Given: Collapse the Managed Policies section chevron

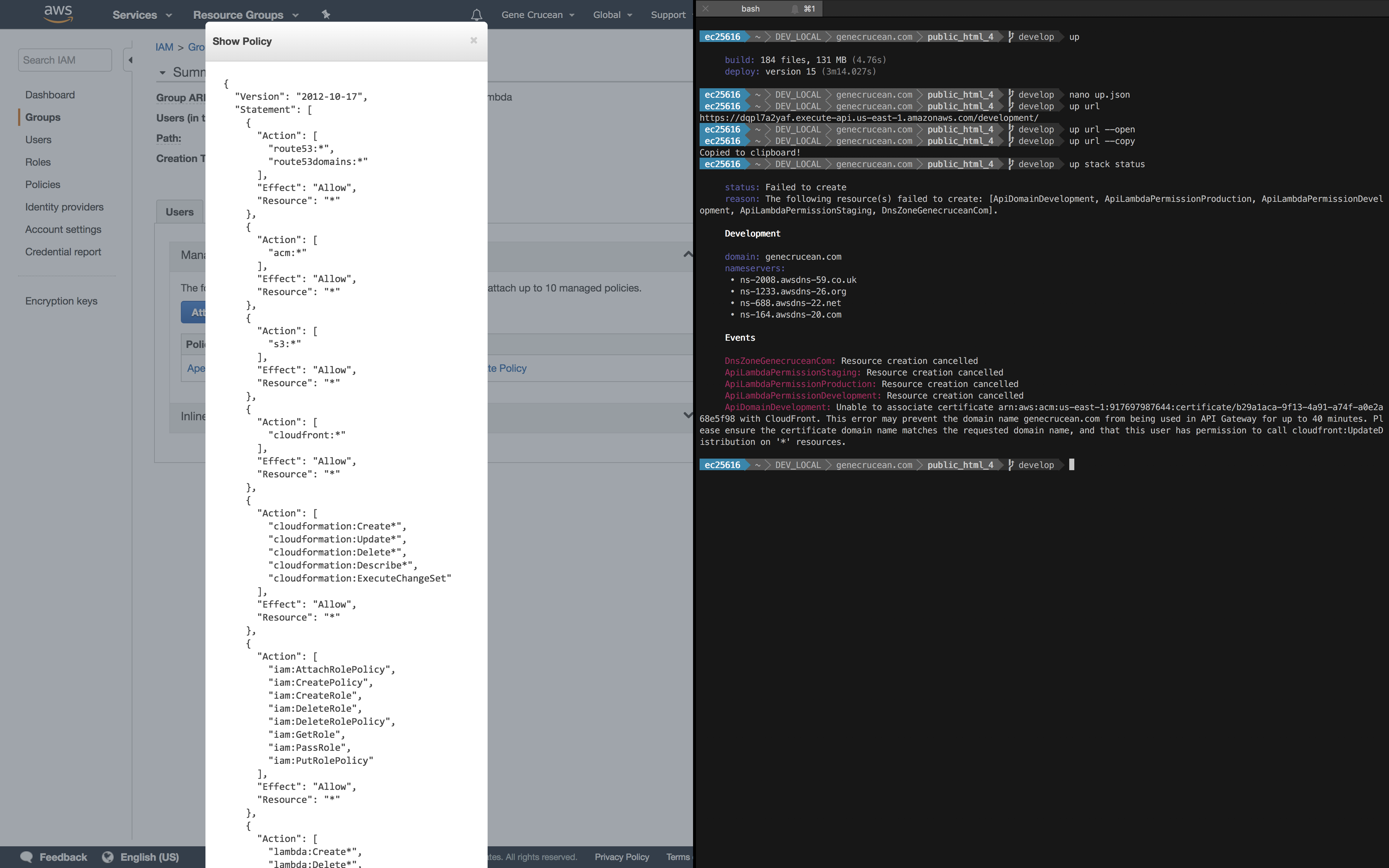Looking at the screenshot, I should coord(688,254).
